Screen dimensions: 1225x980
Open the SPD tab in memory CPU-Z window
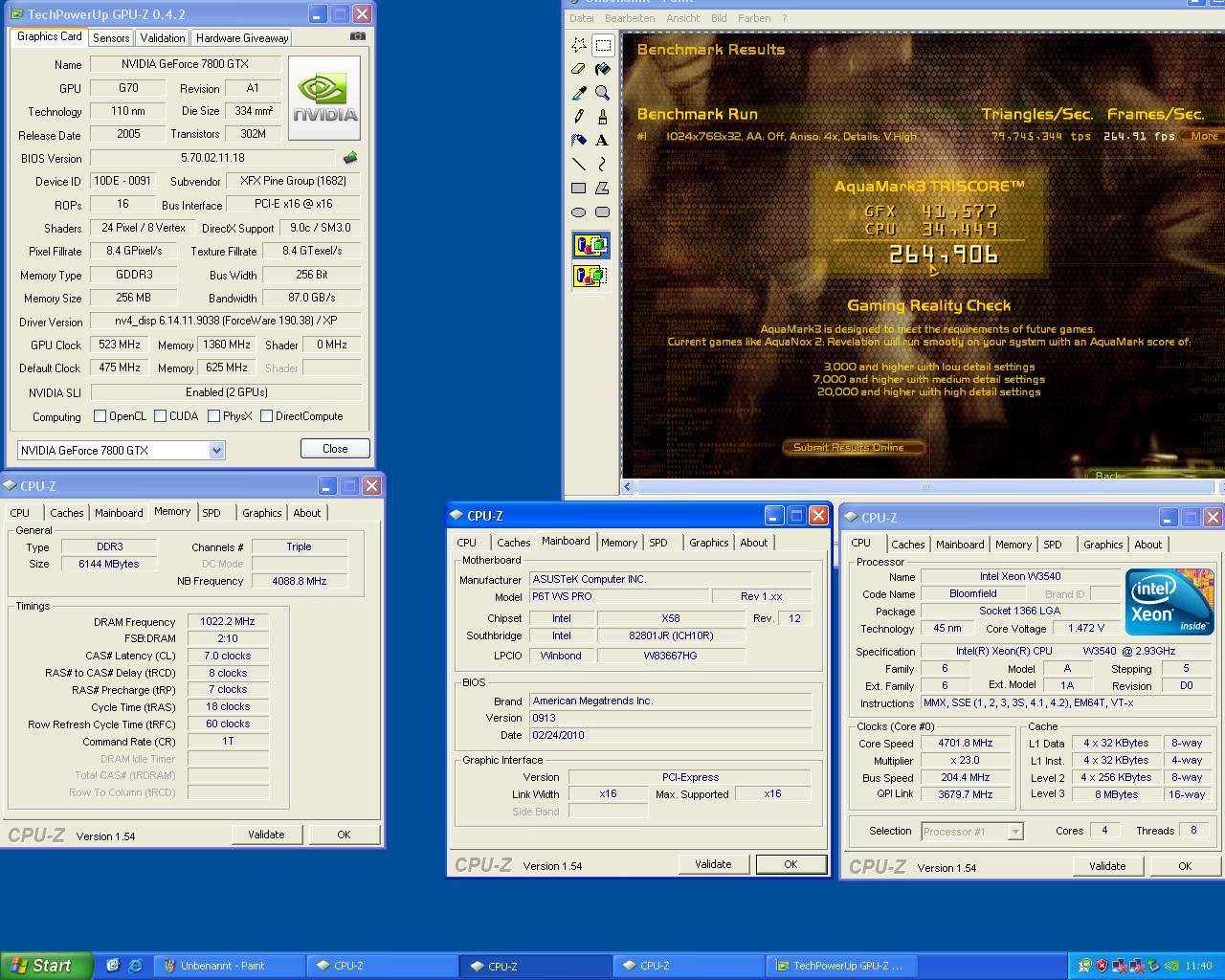212,513
